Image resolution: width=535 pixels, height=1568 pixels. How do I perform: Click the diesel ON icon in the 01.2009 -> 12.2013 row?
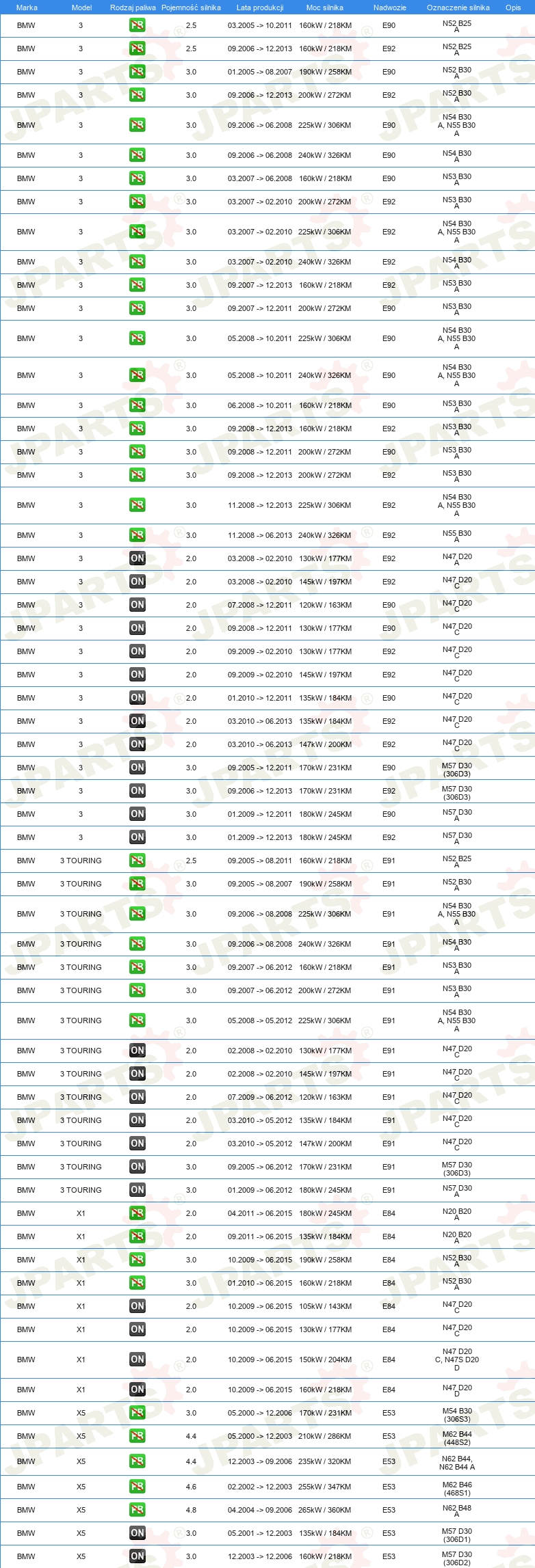137,837
